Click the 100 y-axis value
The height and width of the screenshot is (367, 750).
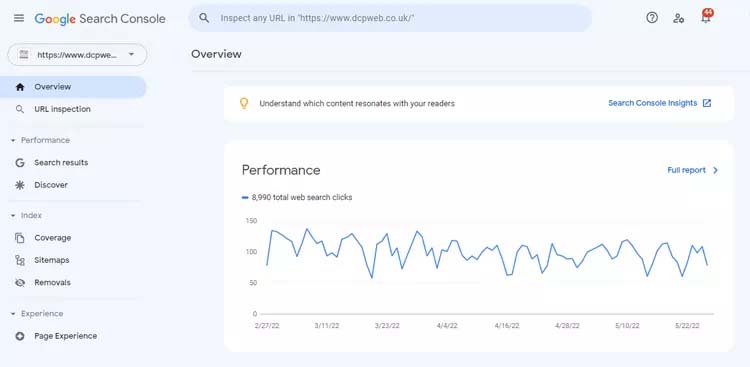(251, 252)
